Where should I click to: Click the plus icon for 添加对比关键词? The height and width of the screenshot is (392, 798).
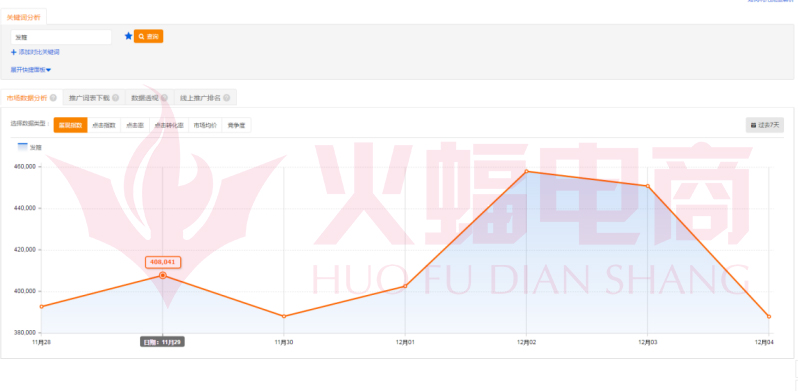(x=14, y=52)
